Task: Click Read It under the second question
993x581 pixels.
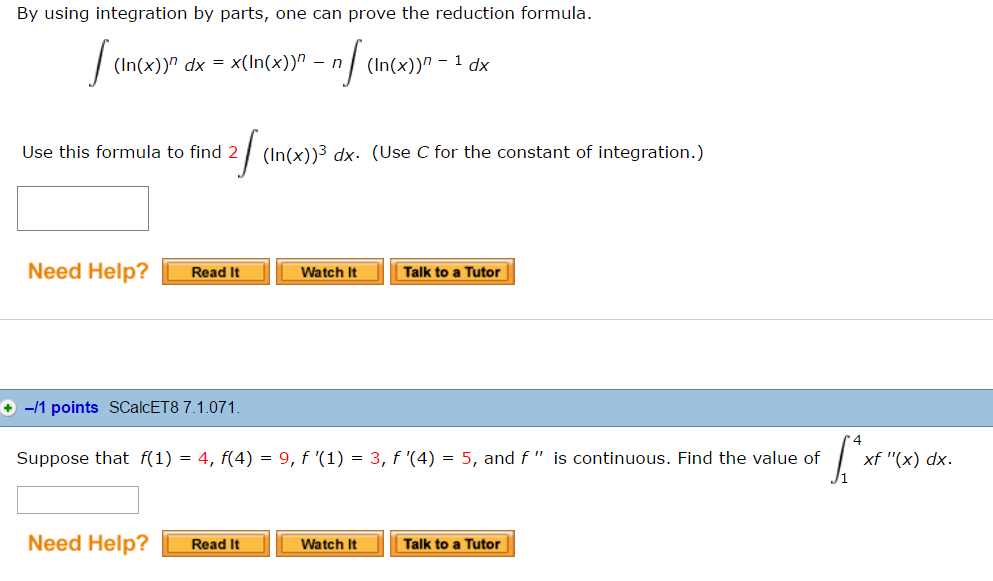Action: tap(215, 544)
